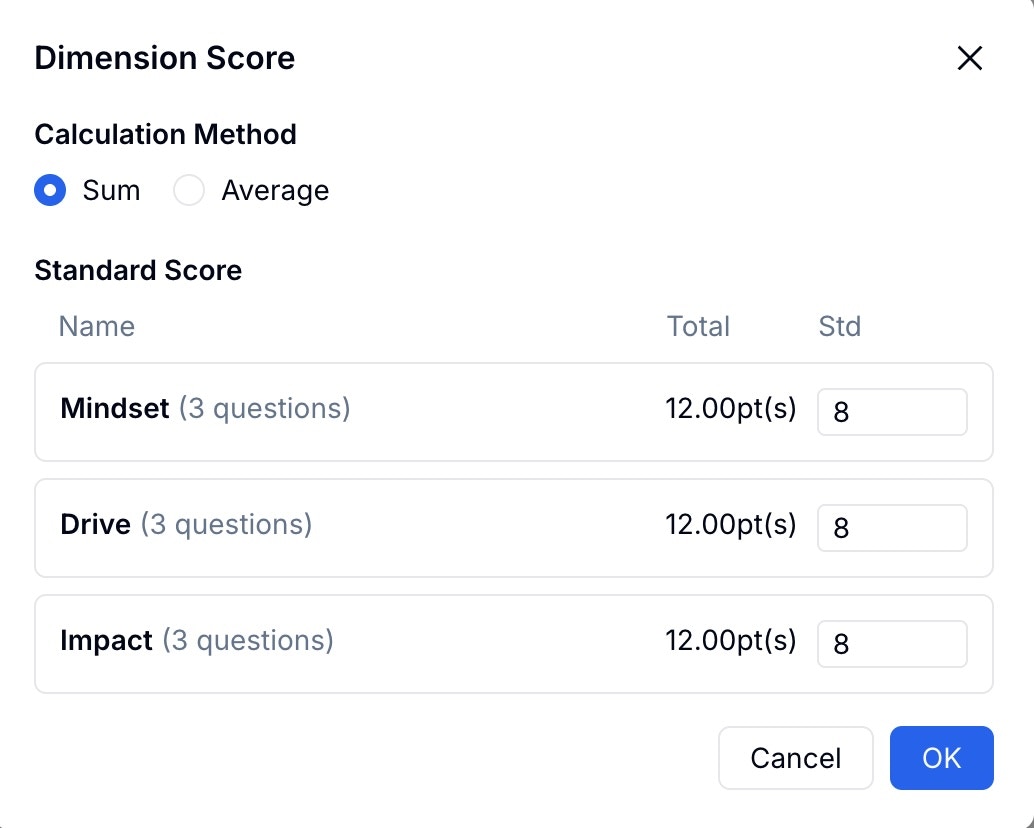This screenshot has width=1034, height=828.
Task: Click the Impact standard score input
Action: coord(892,644)
